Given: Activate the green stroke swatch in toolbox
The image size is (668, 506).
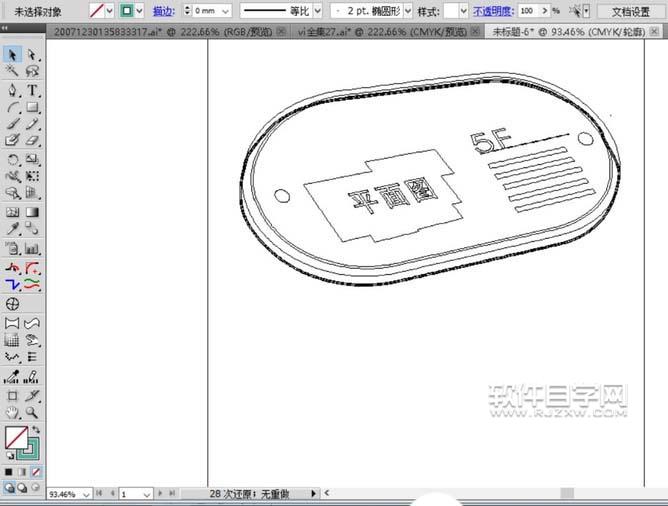Looking at the screenshot, I should pos(33,453).
